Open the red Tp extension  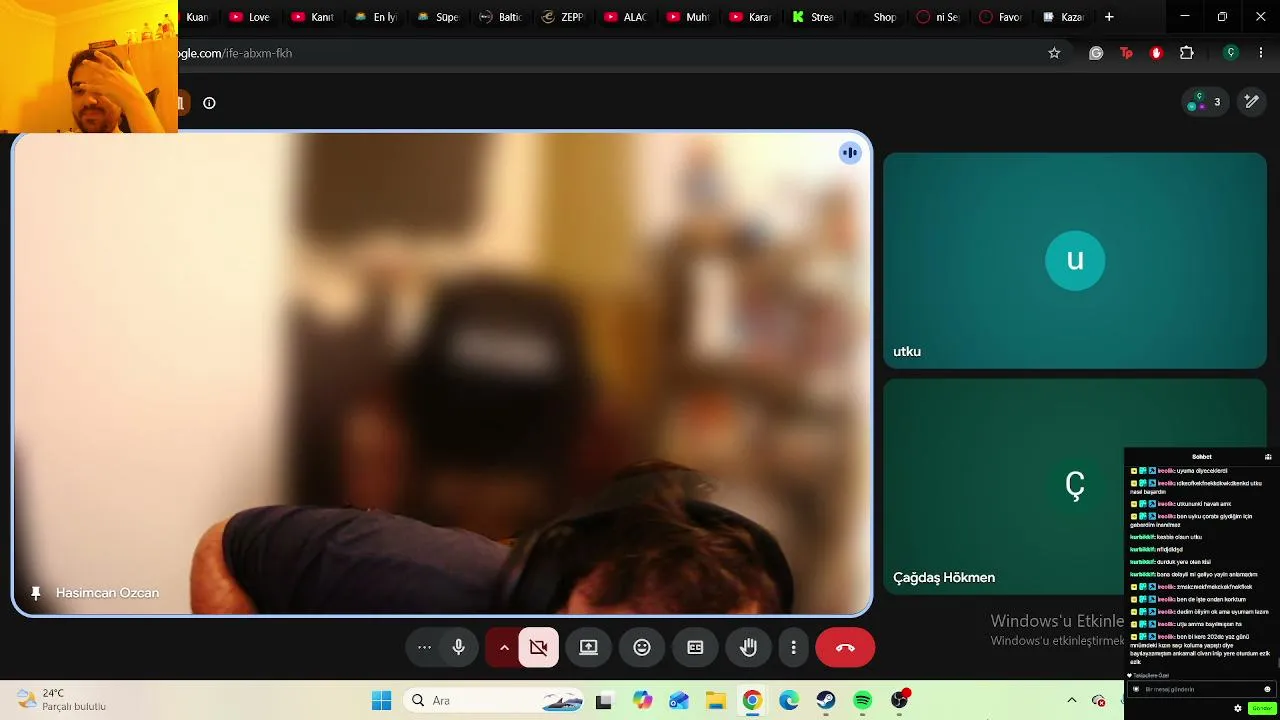[x=1126, y=53]
